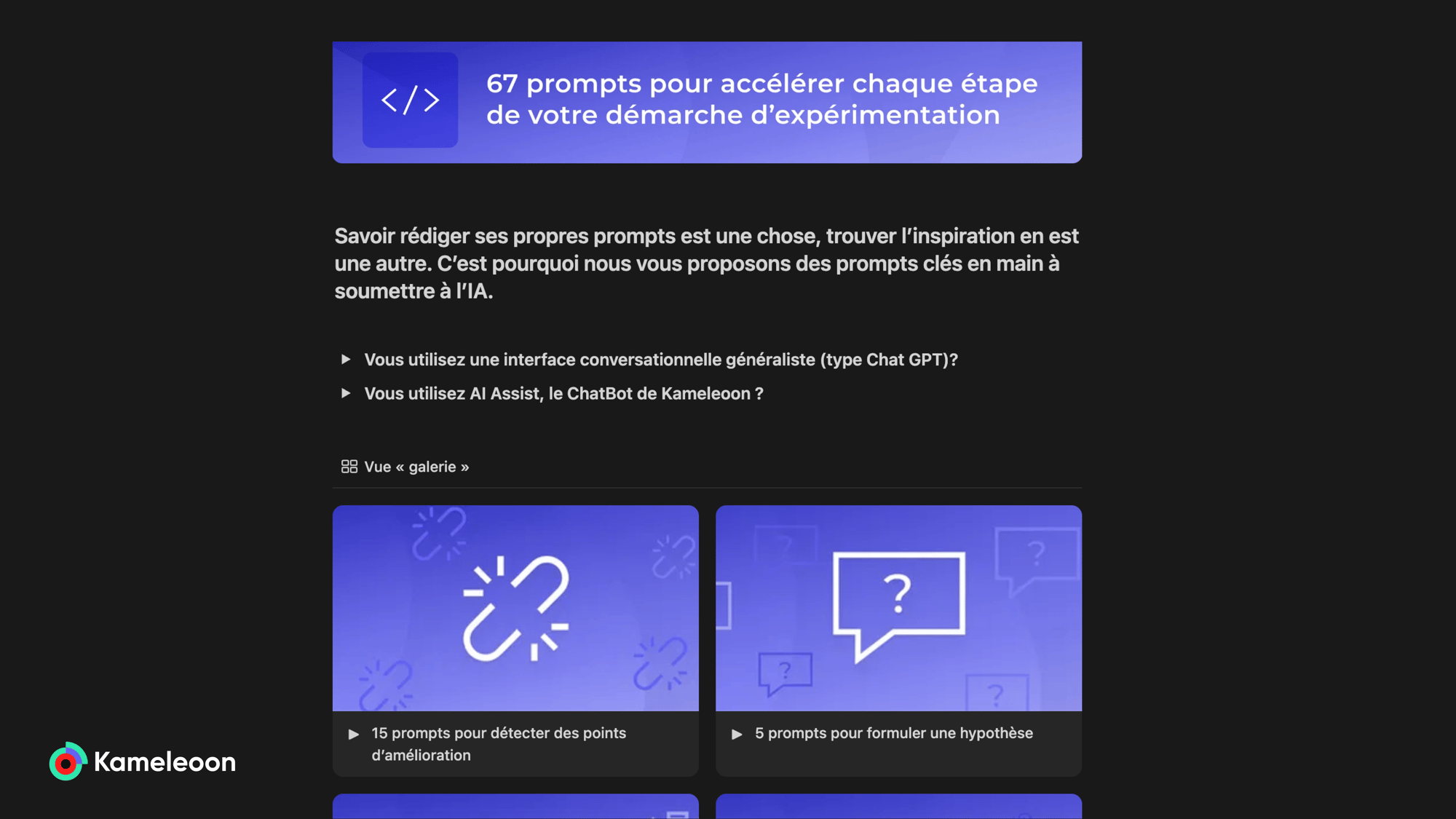
Task: Click '15 prompts pour détecter des points d'amélioration' card
Action: pos(515,640)
